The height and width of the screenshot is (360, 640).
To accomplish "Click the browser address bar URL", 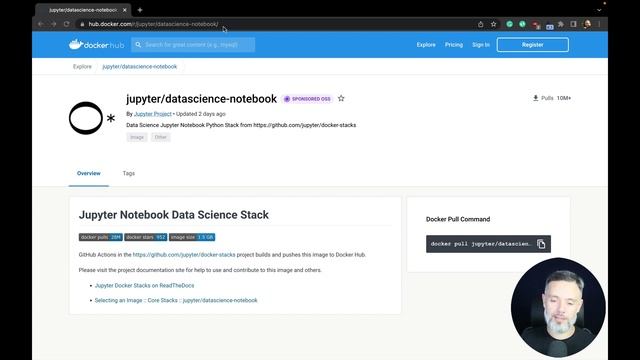I will [x=153, y=24].
